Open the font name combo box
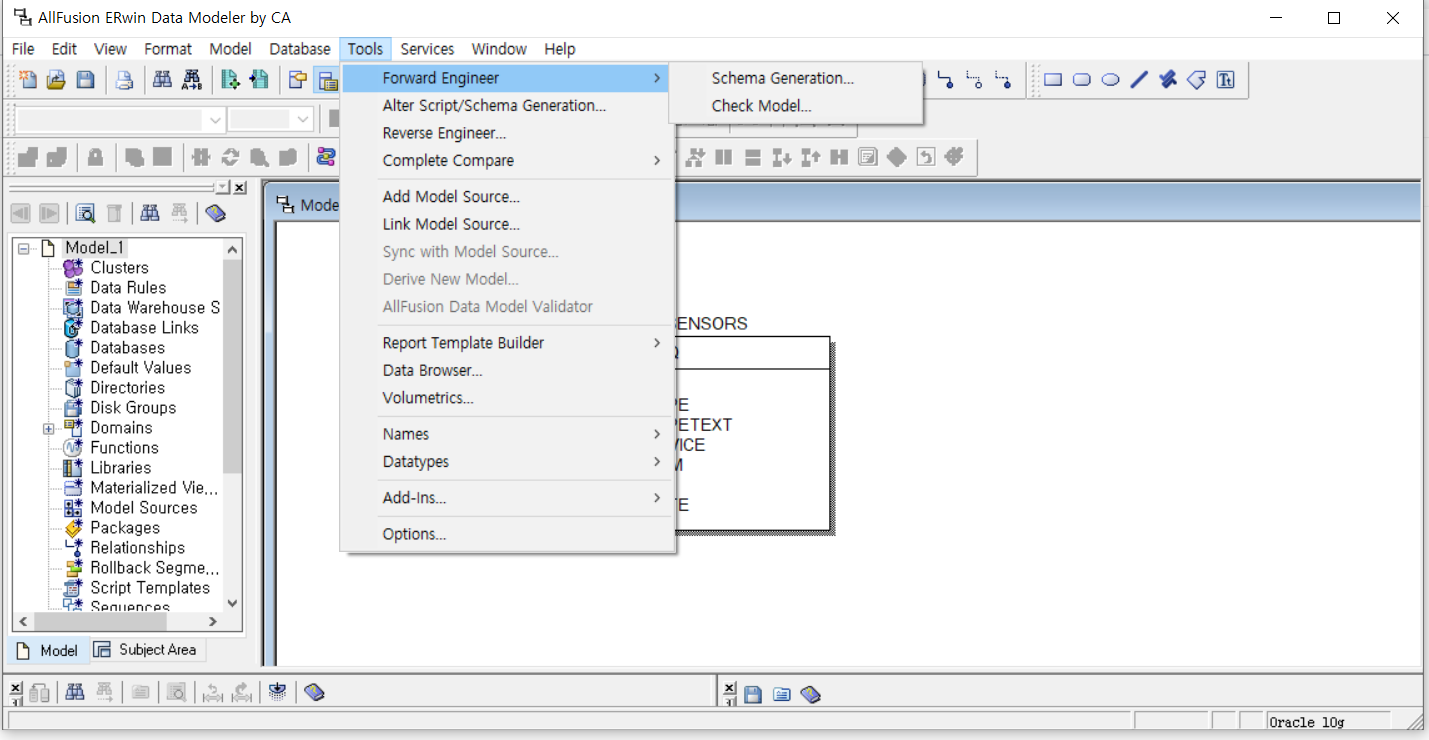 point(214,120)
